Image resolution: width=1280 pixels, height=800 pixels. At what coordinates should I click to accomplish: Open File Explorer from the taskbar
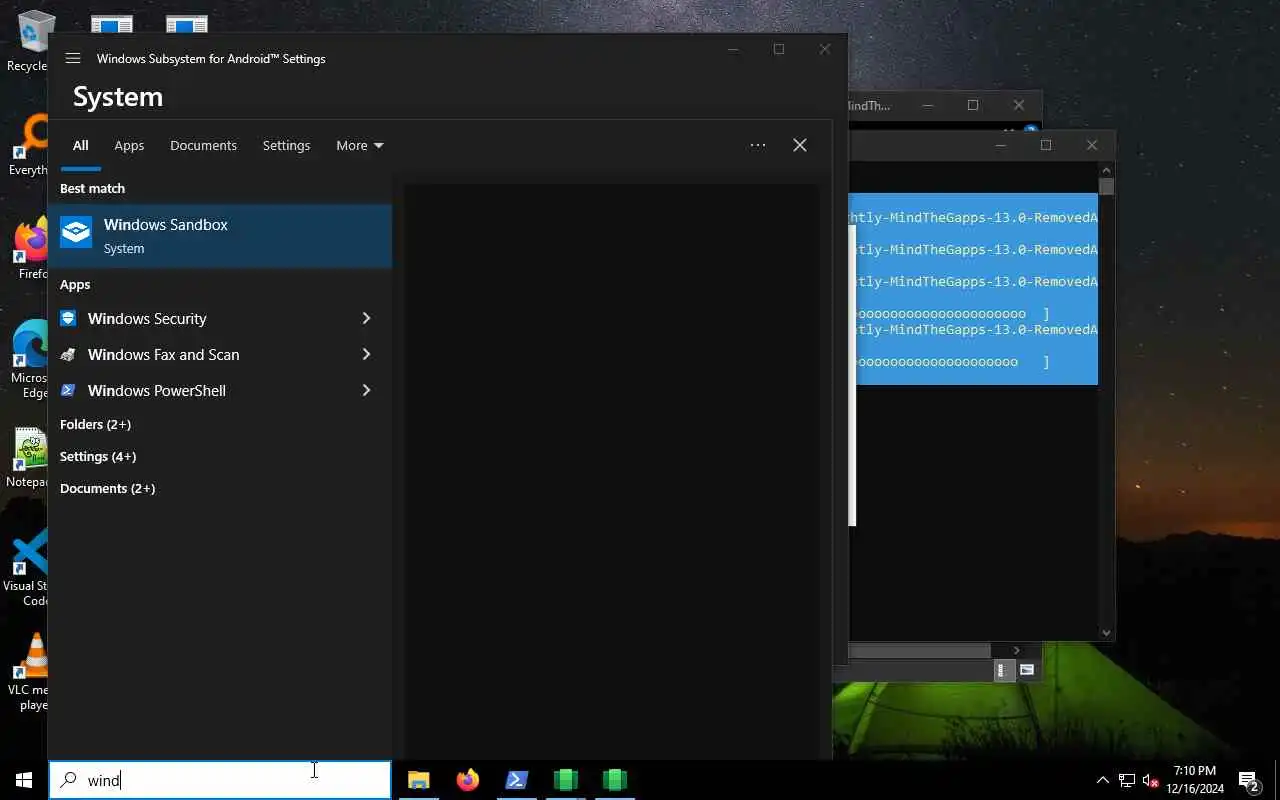(418, 780)
